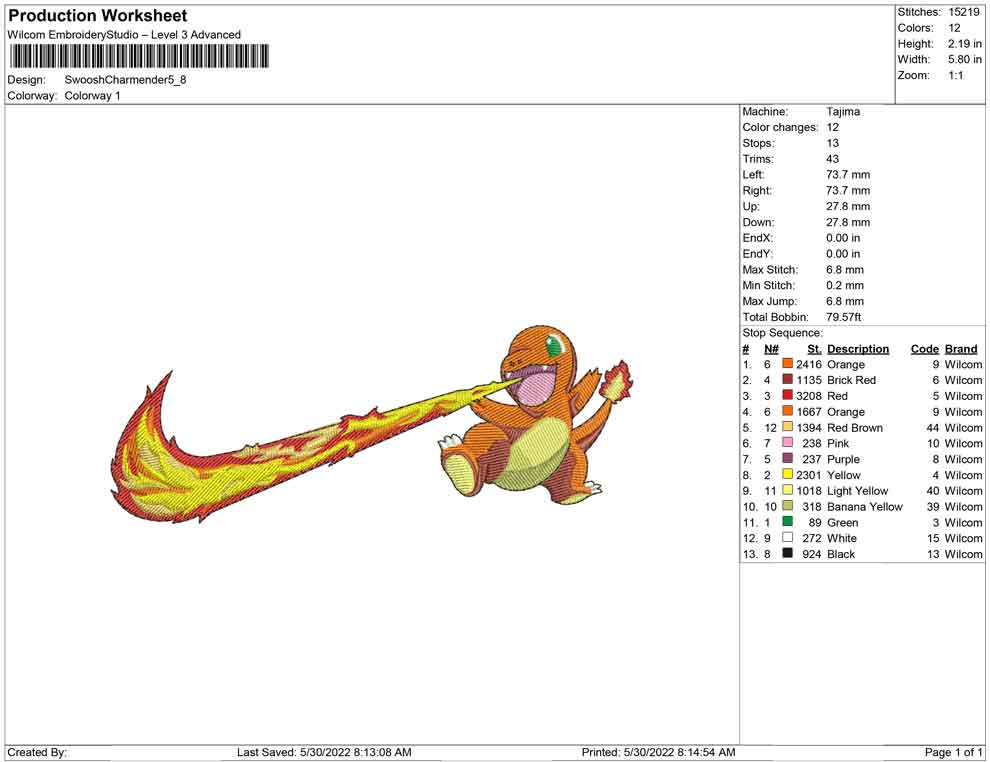
Task: Select the Banana Yellow color swatch
Action: tap(788, 506)
